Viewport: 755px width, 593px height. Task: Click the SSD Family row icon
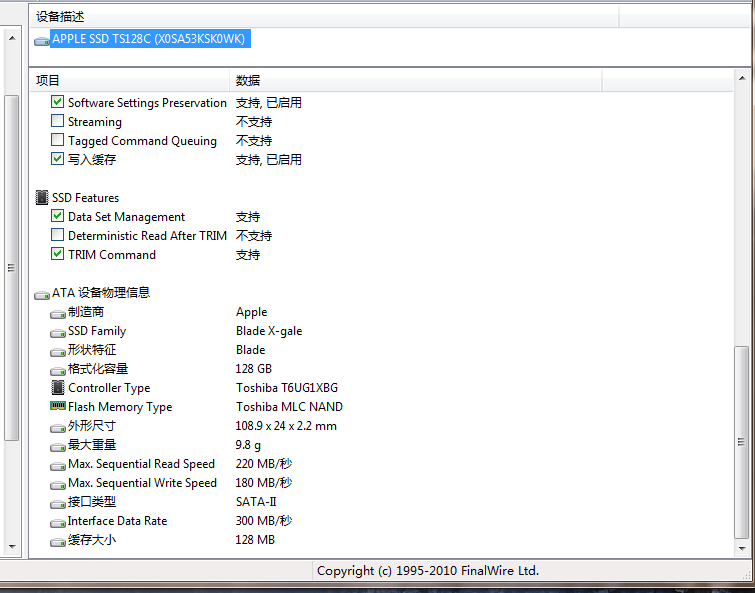click(x=58, y=333)
